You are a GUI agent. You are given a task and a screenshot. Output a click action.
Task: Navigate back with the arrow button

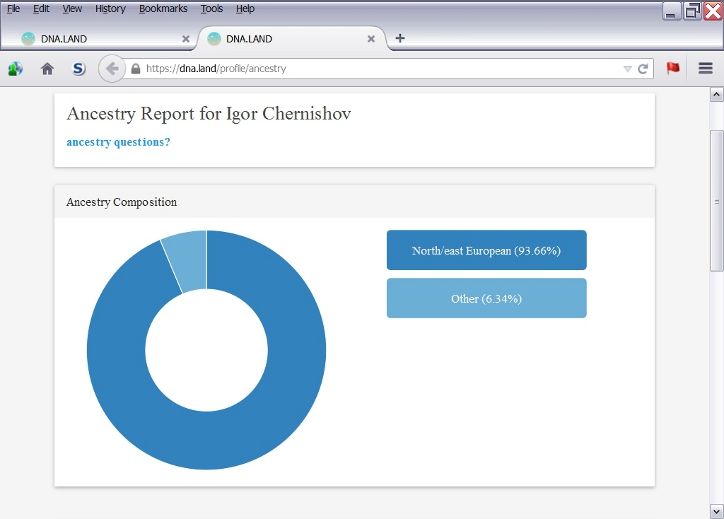click(111, 69)
